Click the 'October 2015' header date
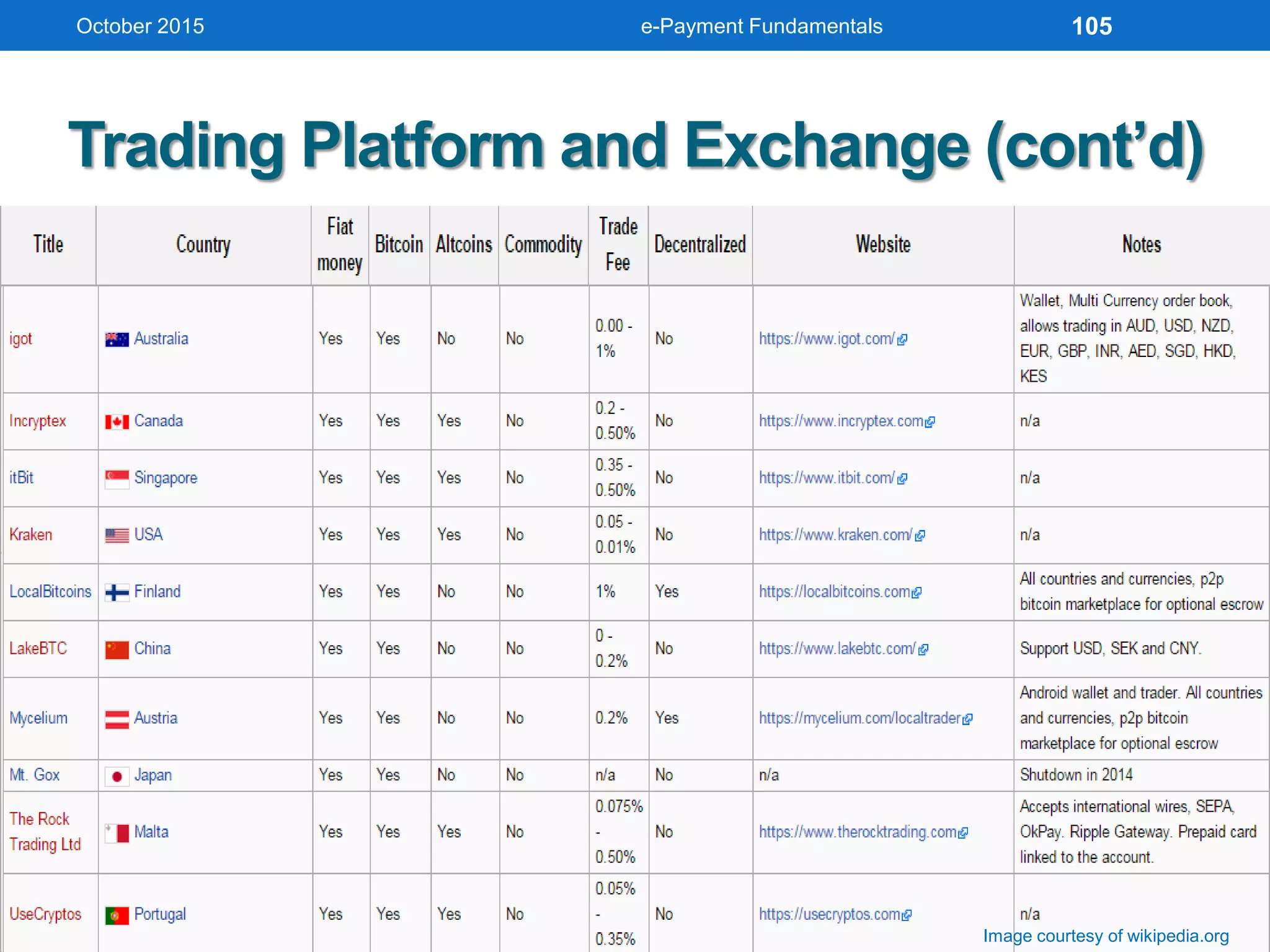 tap(140, 26)
